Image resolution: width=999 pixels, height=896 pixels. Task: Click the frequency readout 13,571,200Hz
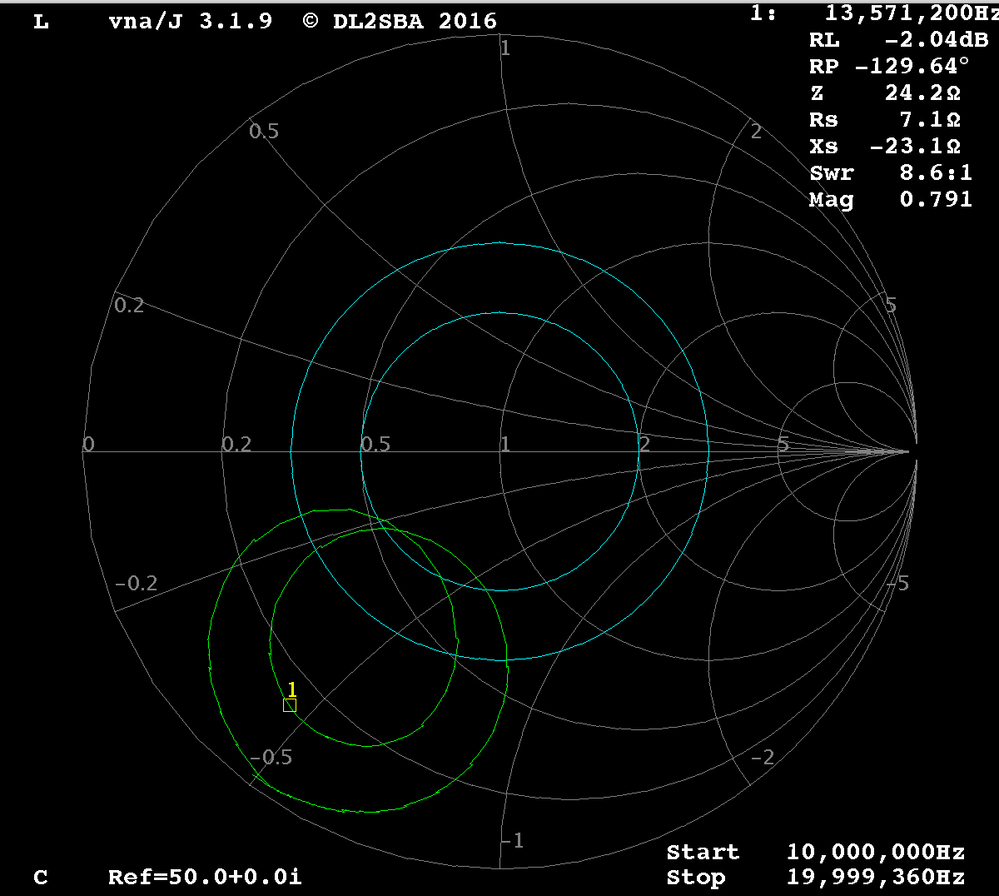click(912, 13)
